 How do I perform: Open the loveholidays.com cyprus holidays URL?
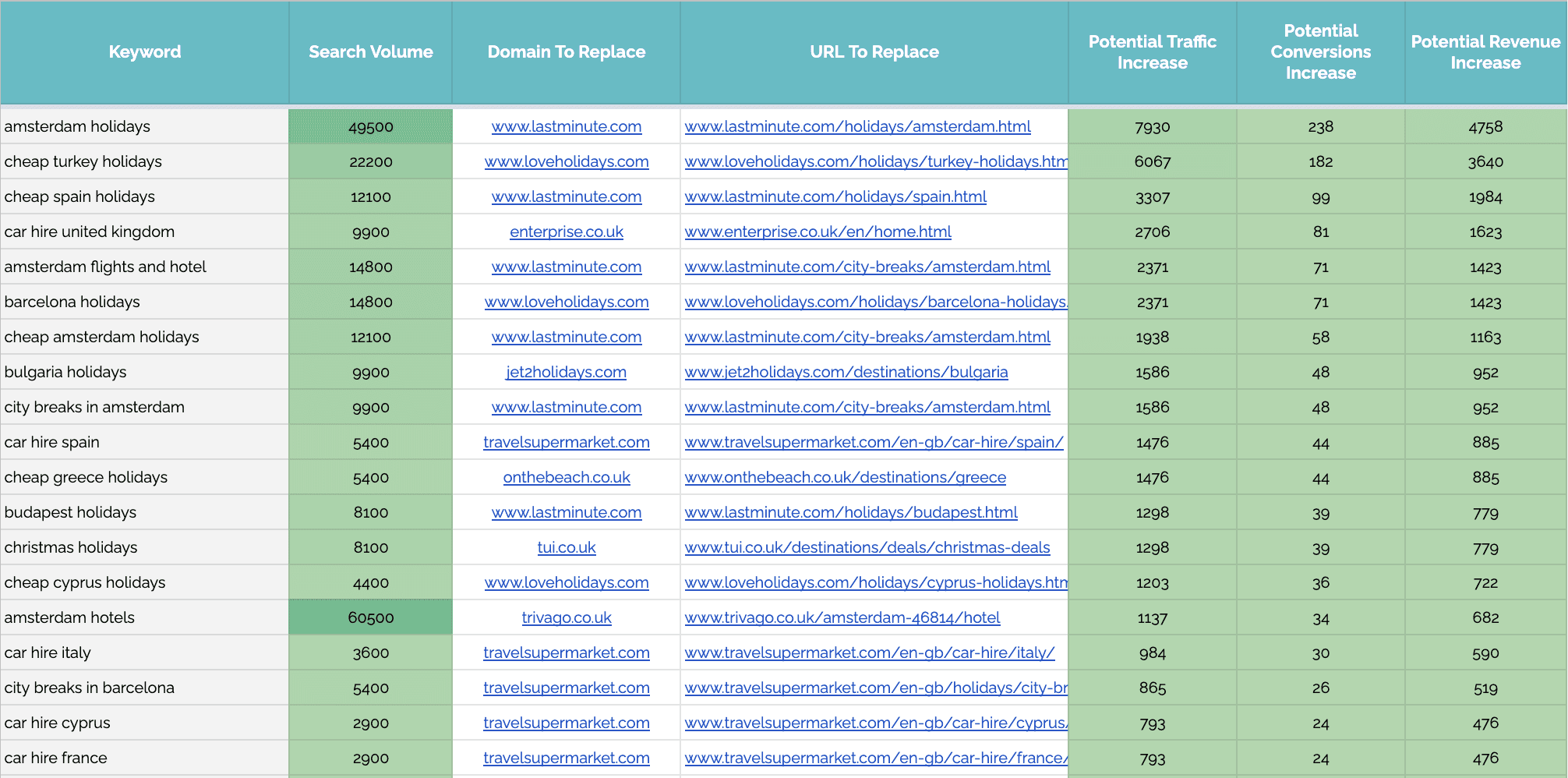875,582
